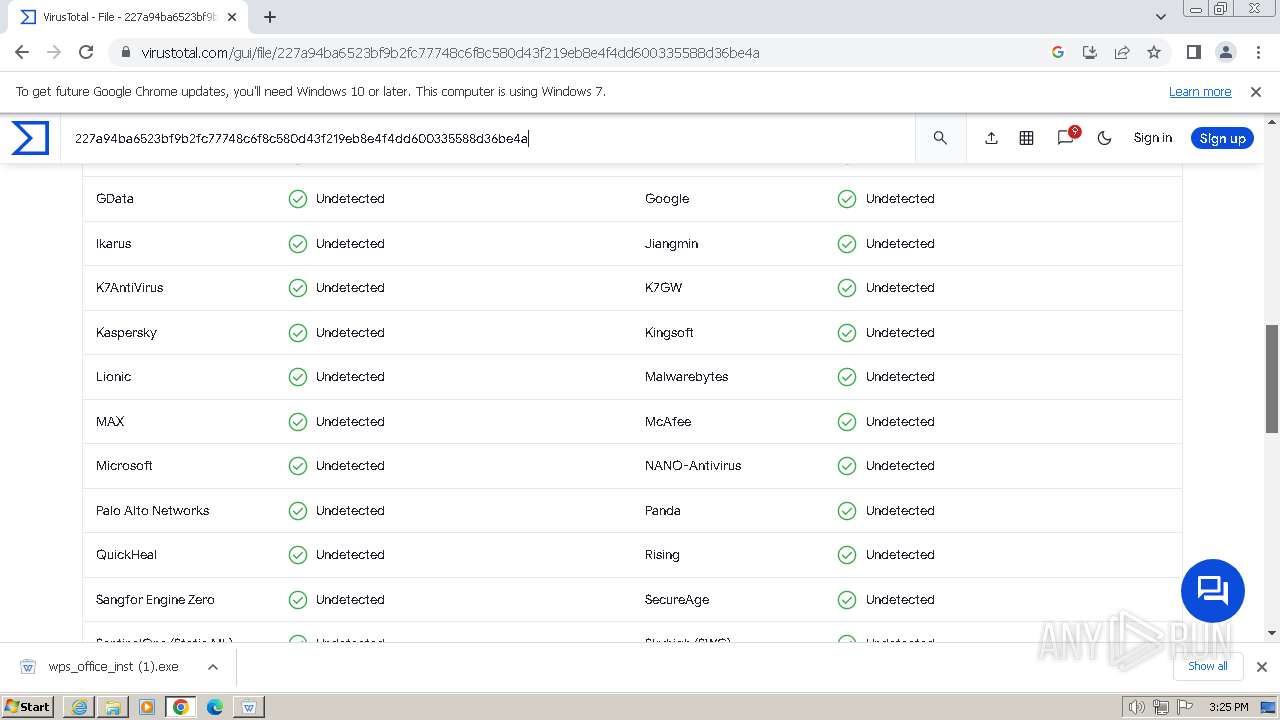Click the vertical page scrollbar thumb
Screen dimensions: 1280x720
[1272, 379]
